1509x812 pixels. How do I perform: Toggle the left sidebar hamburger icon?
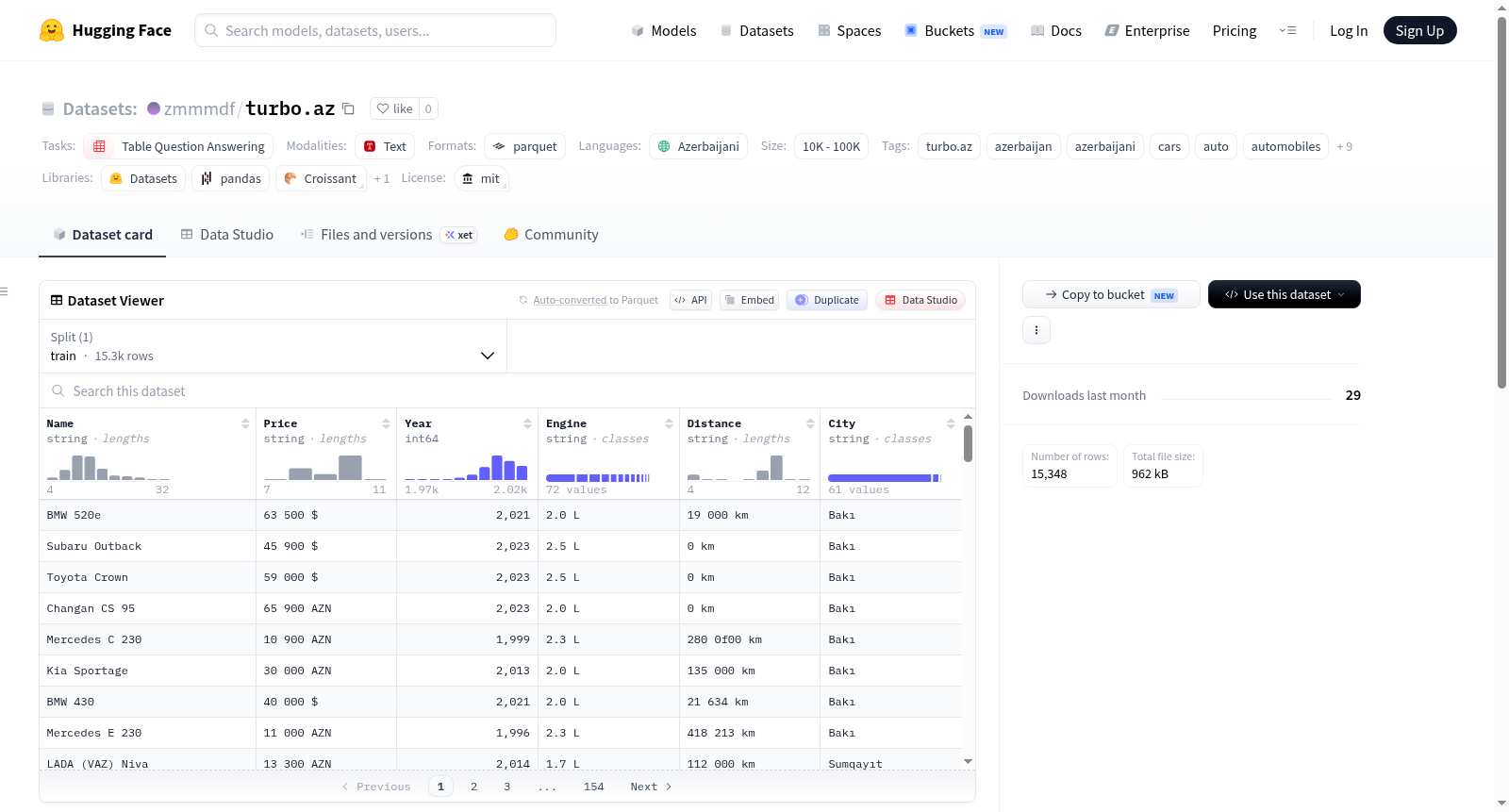(4, 291)
